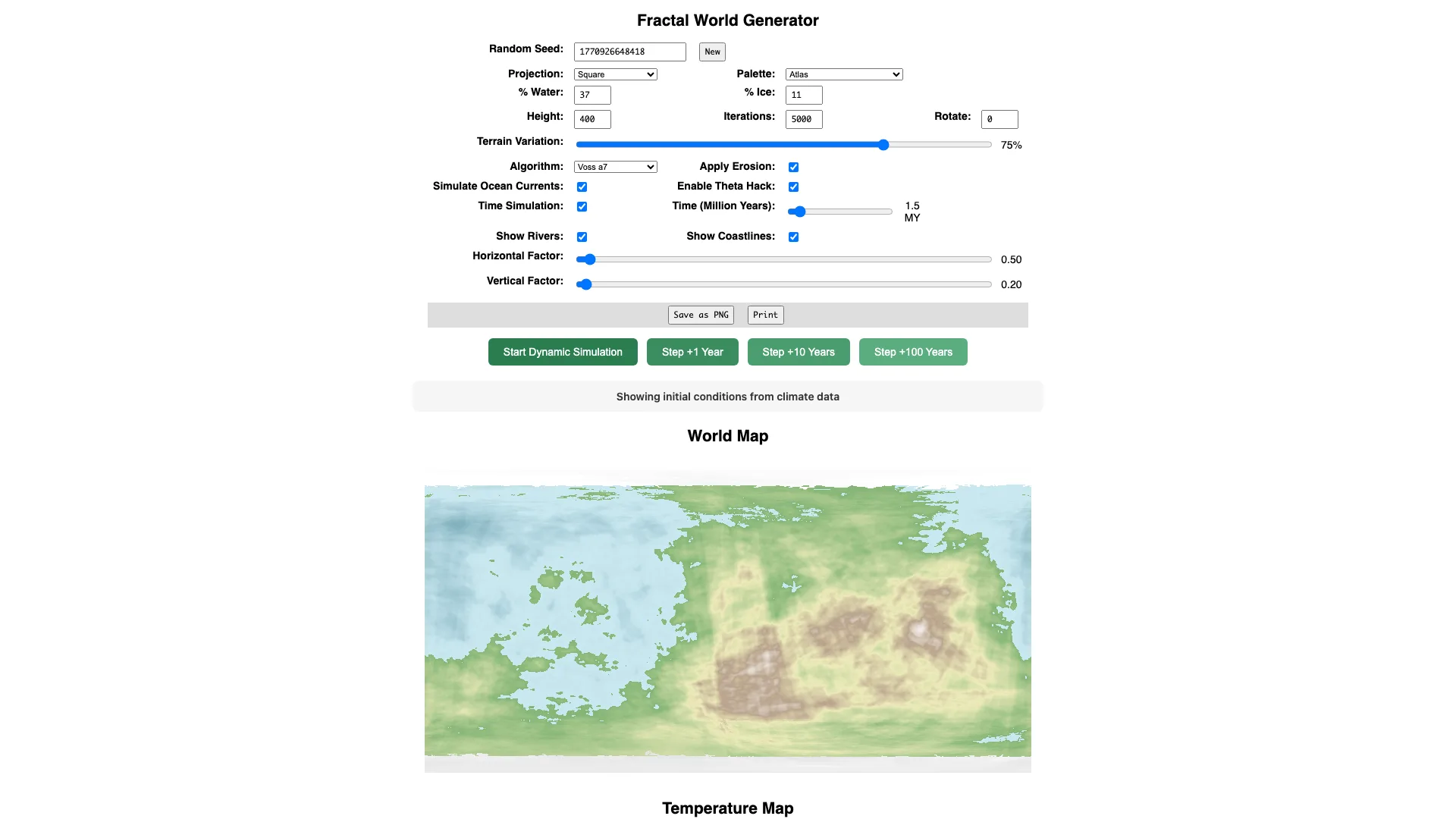Click the New seed button
The height and width of the screenshot is (819, 1456).
[712, 52]
